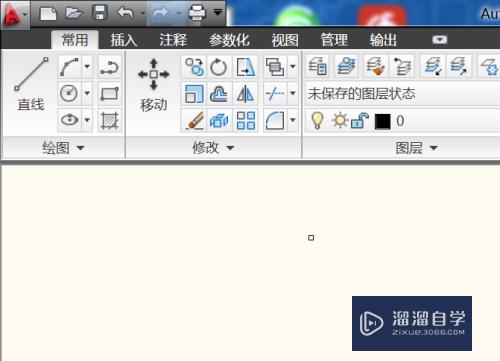Click the Plot printer icon
The width and height of the screenshot is (500, 361).
pyautogui.click(x=197, y=13)
